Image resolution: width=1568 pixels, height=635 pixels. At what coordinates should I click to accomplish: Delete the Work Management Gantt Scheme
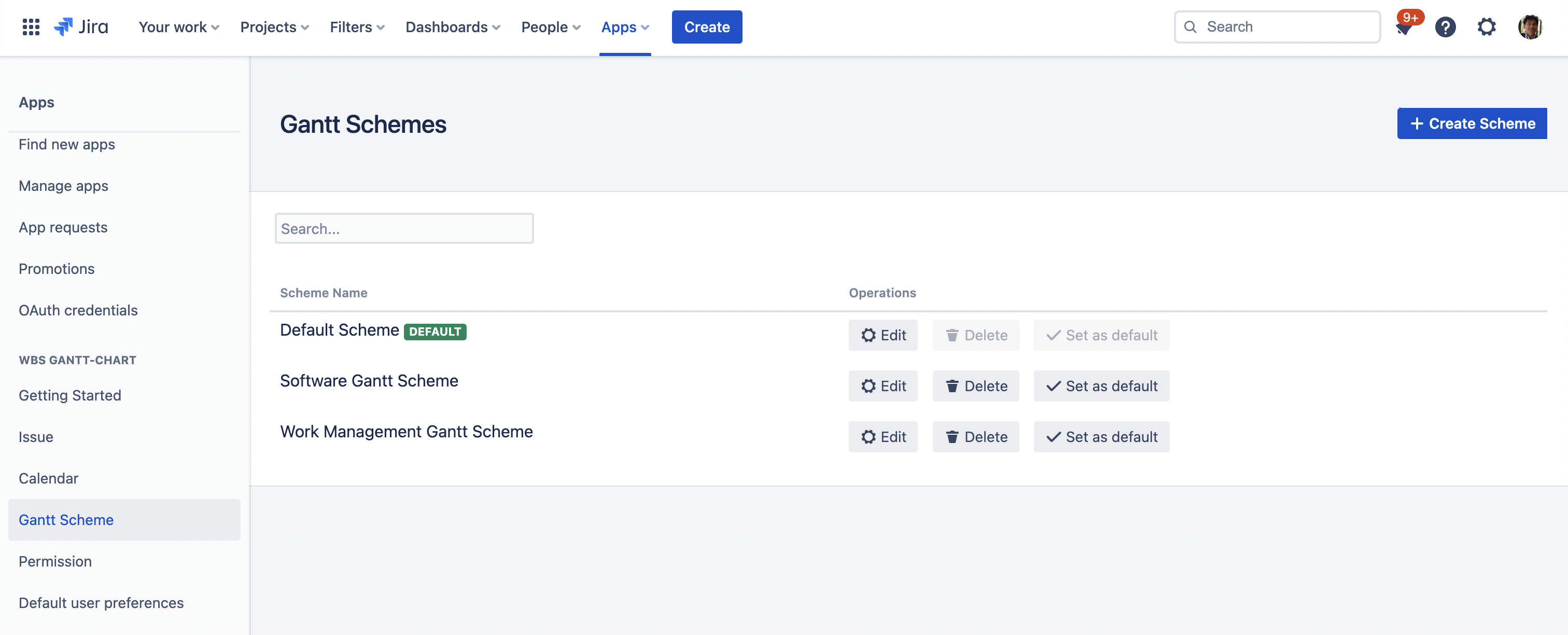(975, 436)
